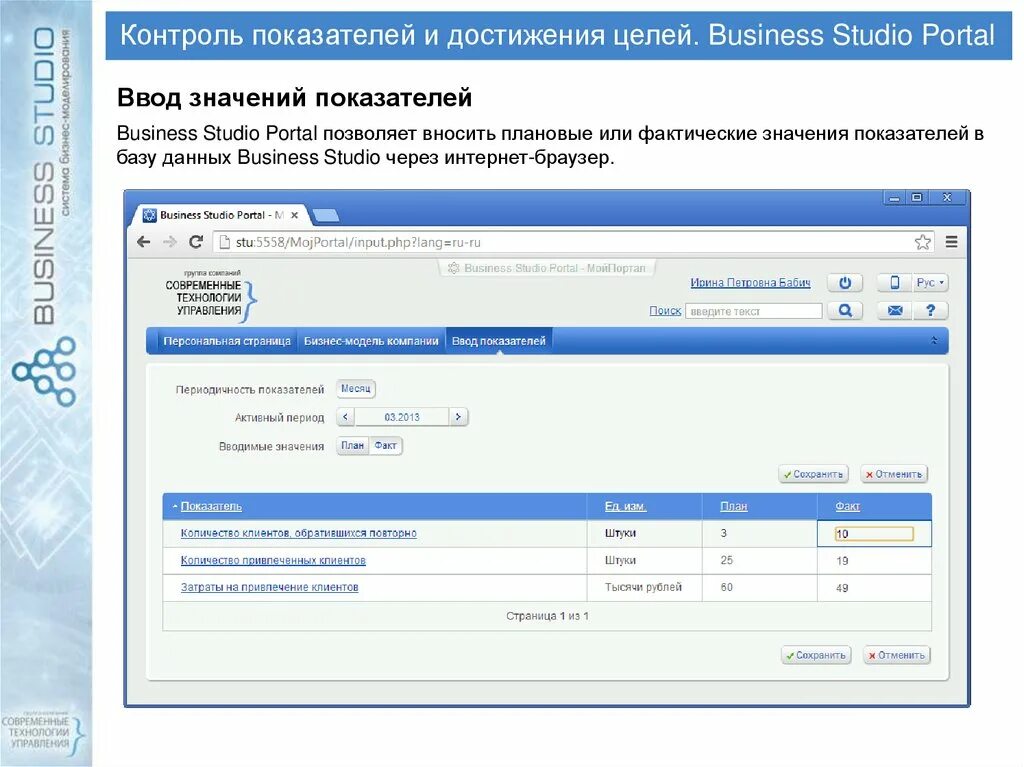This screenshot has width=1024, height=767.
Task: Open a new browser tab
Action: point(325,215)
